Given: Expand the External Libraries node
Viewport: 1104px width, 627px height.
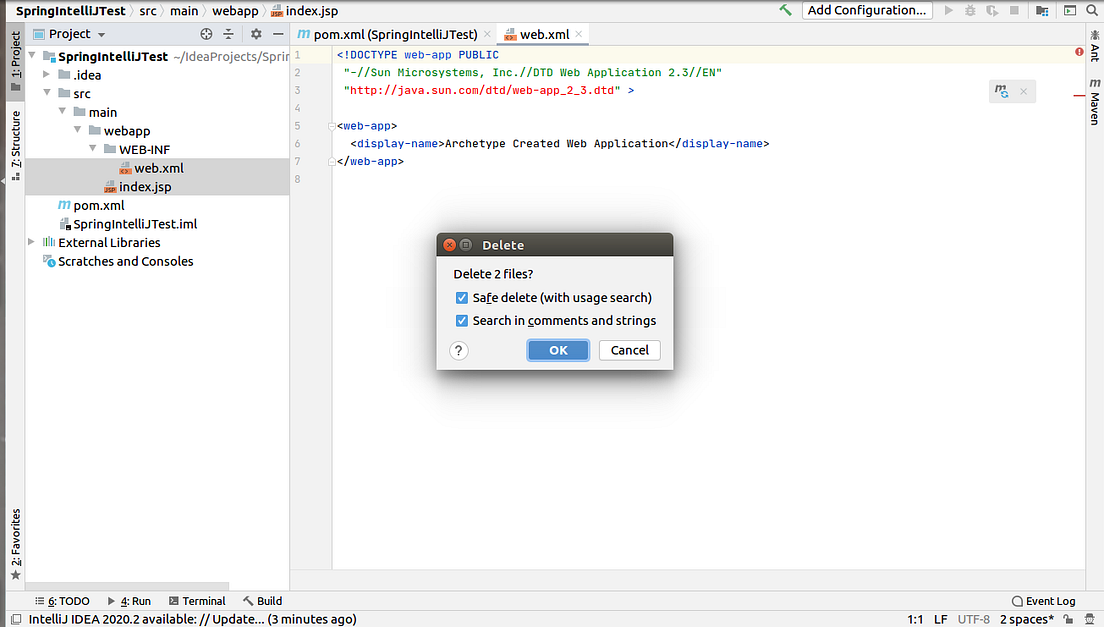Looking at the screenshot, I should coord(30,242).
